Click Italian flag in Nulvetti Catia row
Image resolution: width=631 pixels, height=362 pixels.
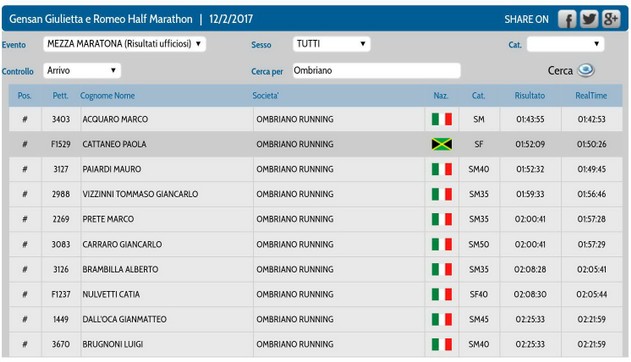pos(441,294)
